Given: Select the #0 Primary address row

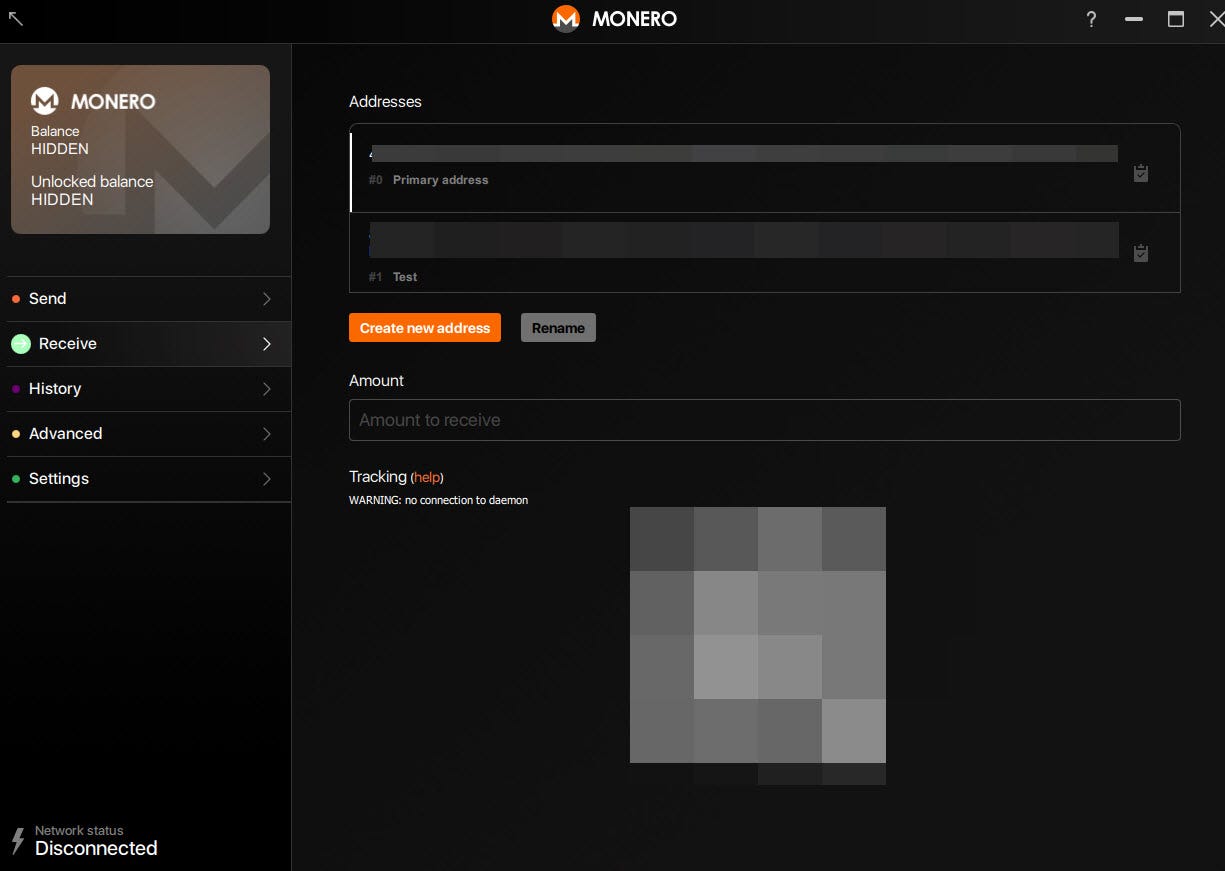Looking at the screenshot, I should click(765, 168).
